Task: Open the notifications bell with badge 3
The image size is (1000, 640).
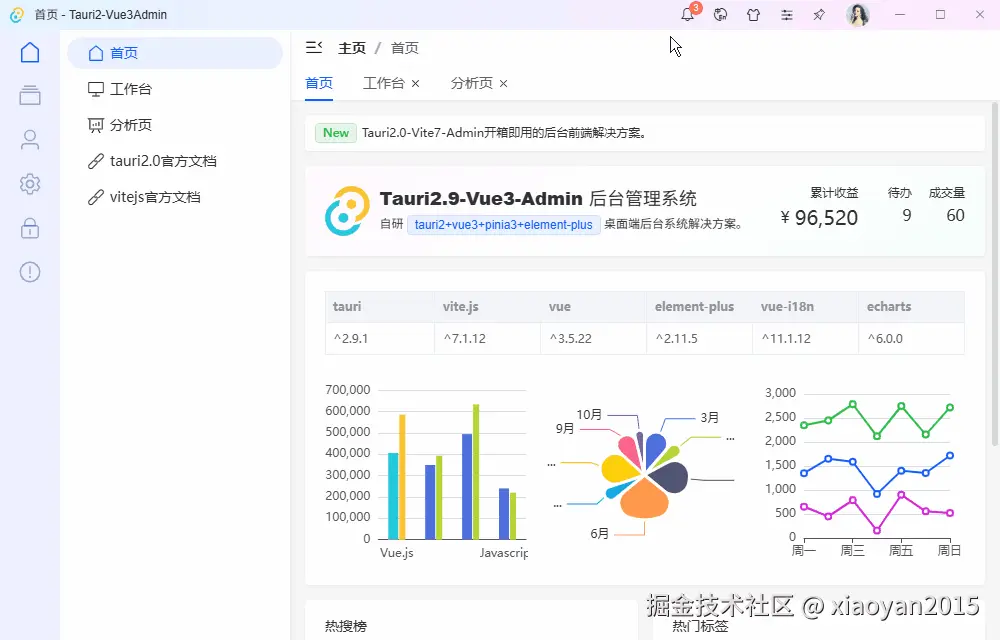Action: click(x=687, y=15)
